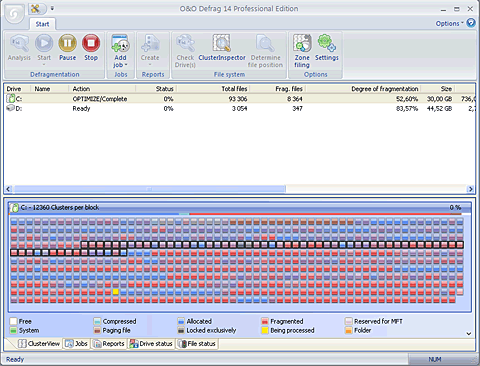
Task: Sort by Status column header
Action: [156, 89]
